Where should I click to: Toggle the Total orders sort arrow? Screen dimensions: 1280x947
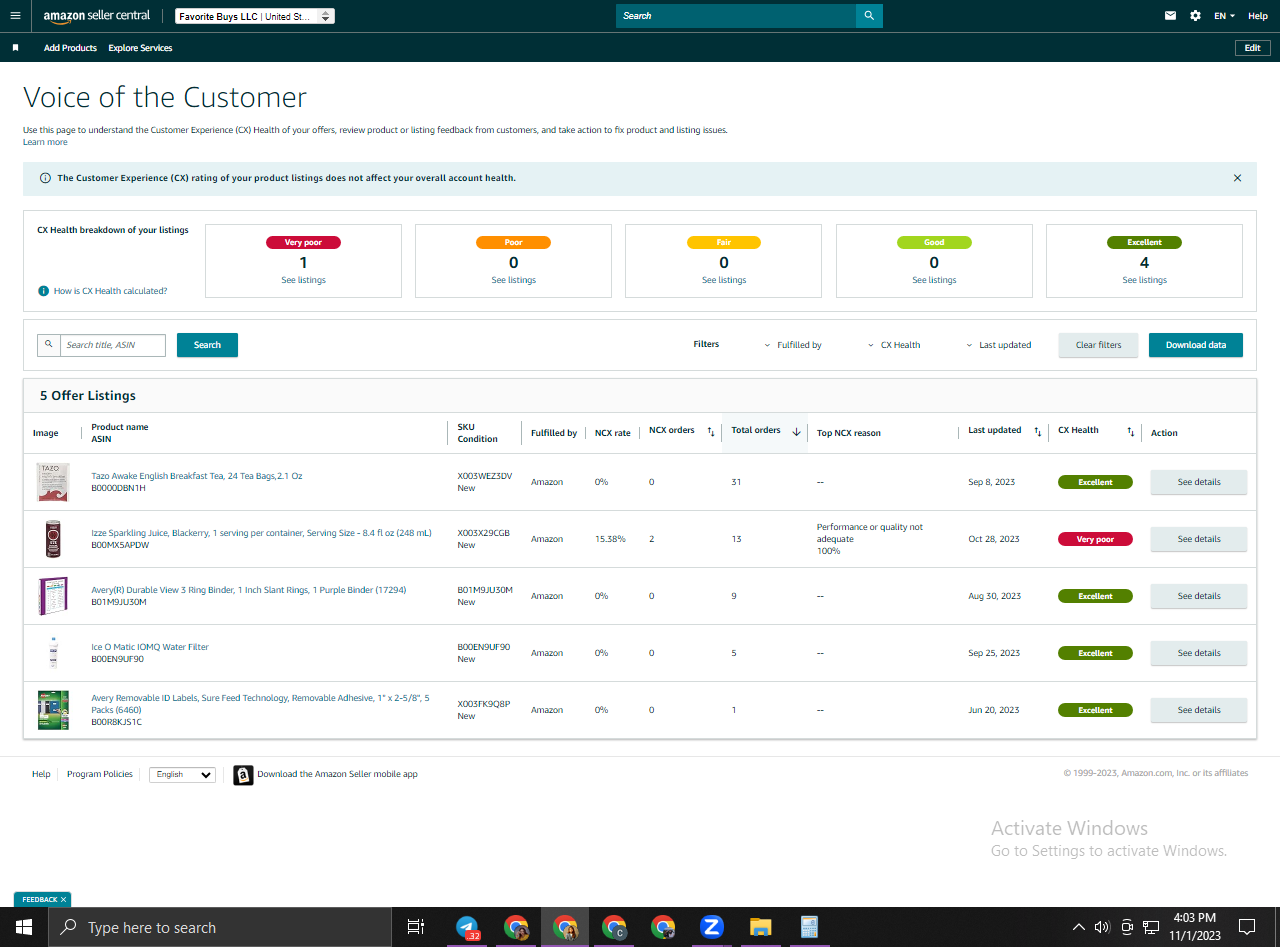coord(797,432)
